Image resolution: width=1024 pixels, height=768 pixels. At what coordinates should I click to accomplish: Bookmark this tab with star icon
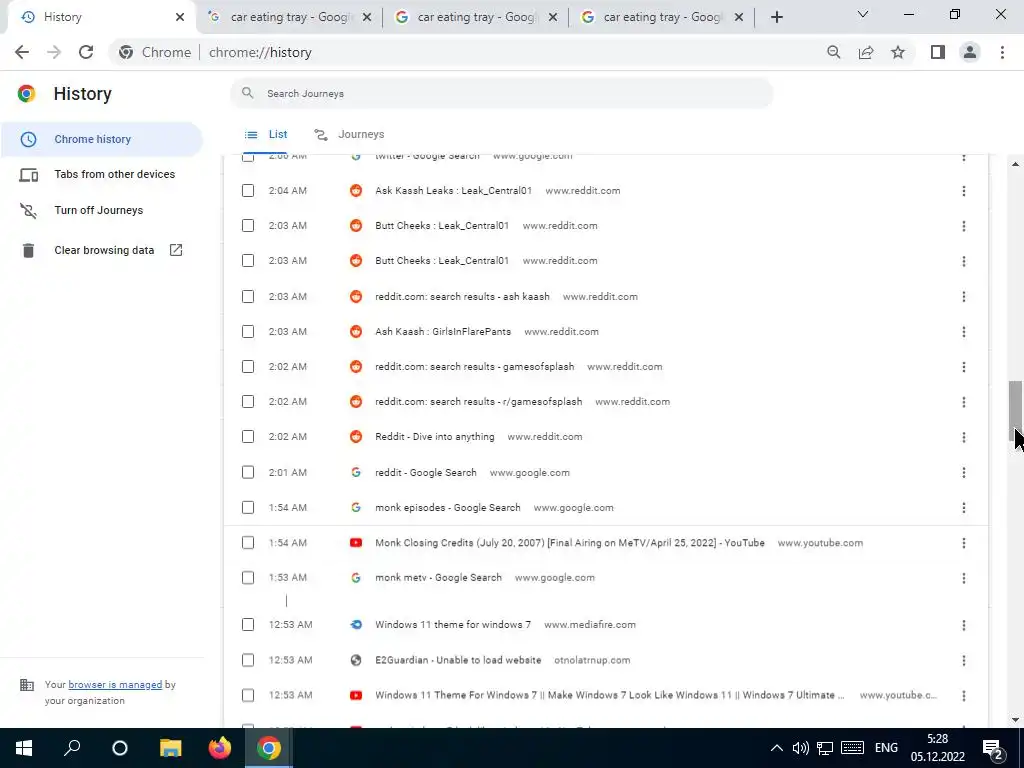pos(898,52)
